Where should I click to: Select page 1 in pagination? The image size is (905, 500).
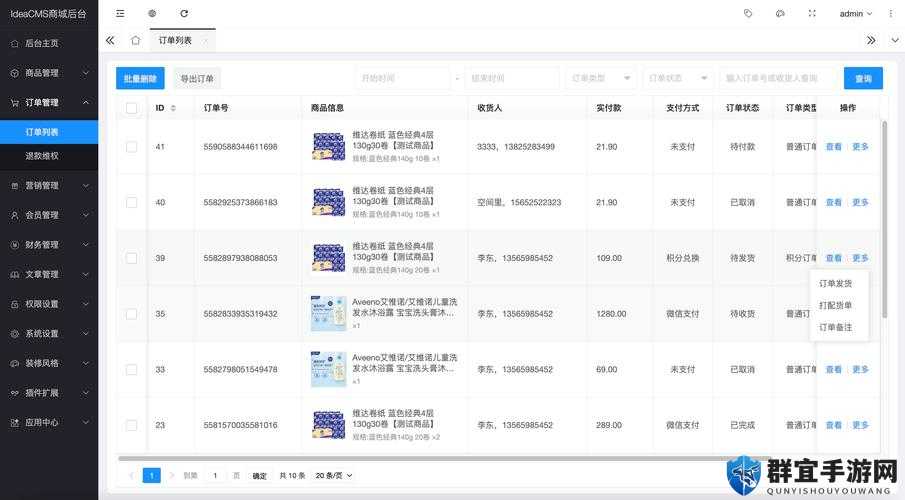point(151,475)
